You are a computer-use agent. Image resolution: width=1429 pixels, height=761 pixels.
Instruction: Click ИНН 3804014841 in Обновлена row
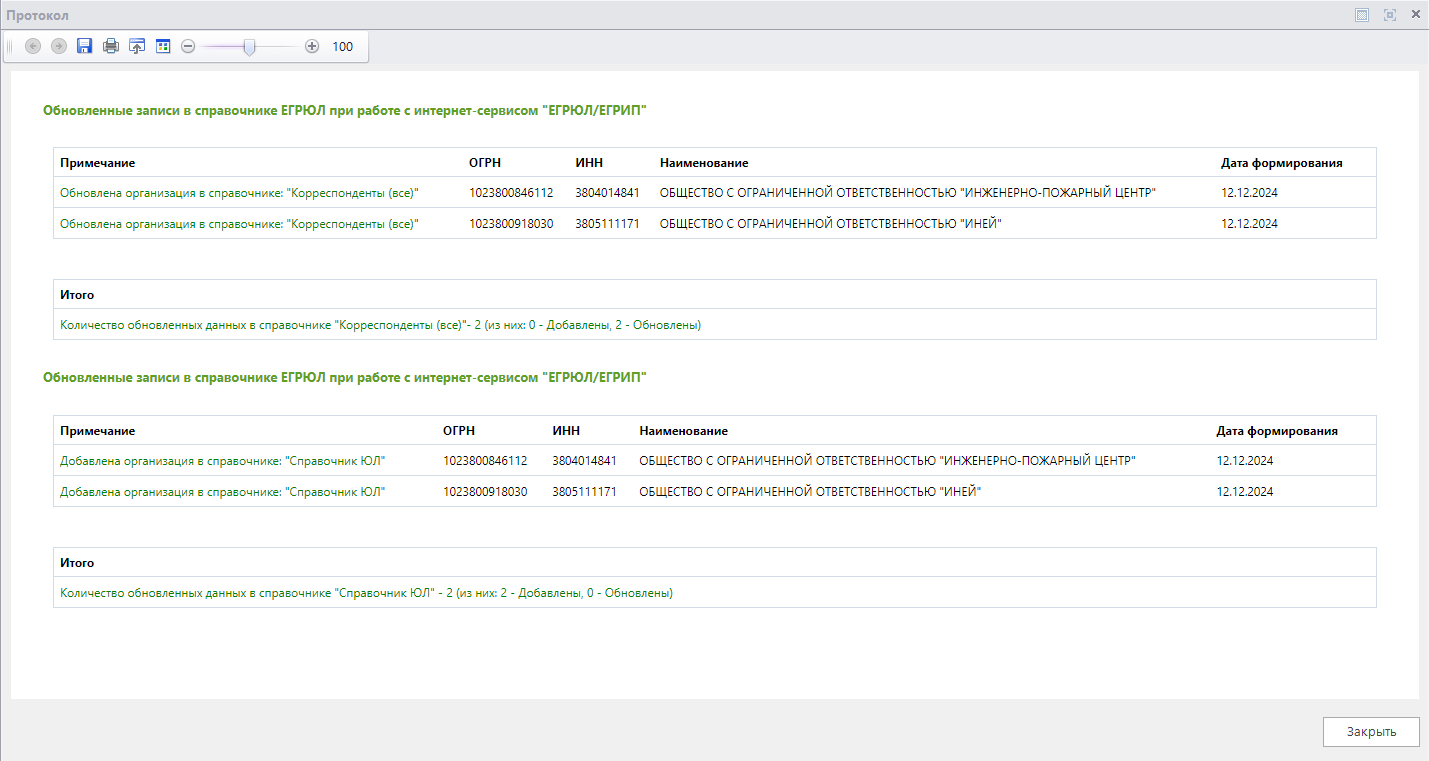pyautogui.click(x=607, y=193)
